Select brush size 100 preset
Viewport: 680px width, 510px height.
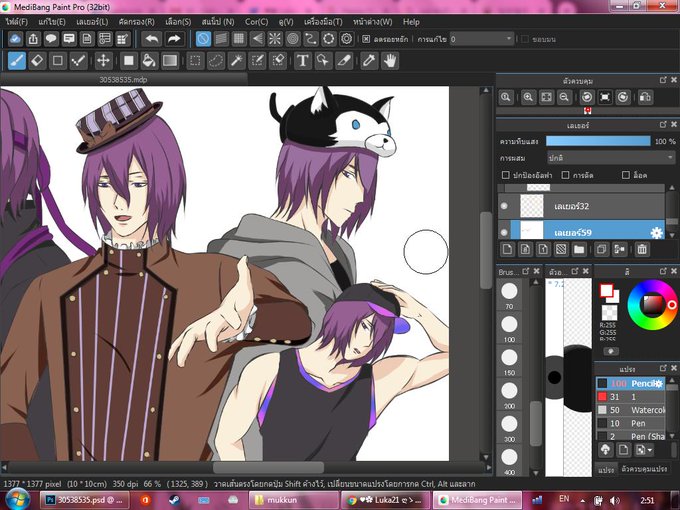(x=509, y=328)
